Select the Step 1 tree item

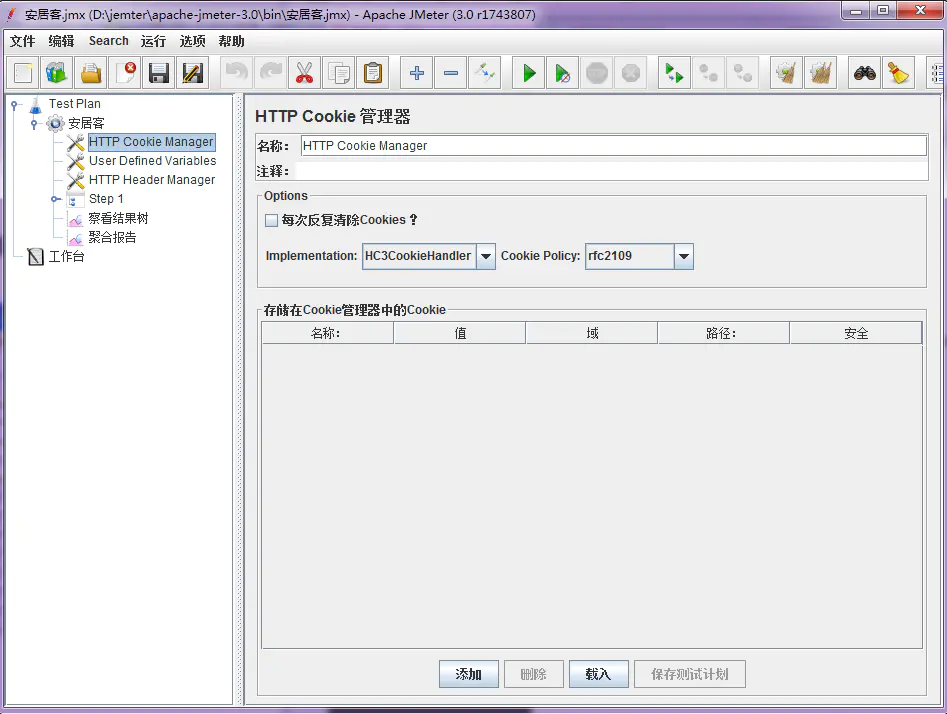click(106, 199)
